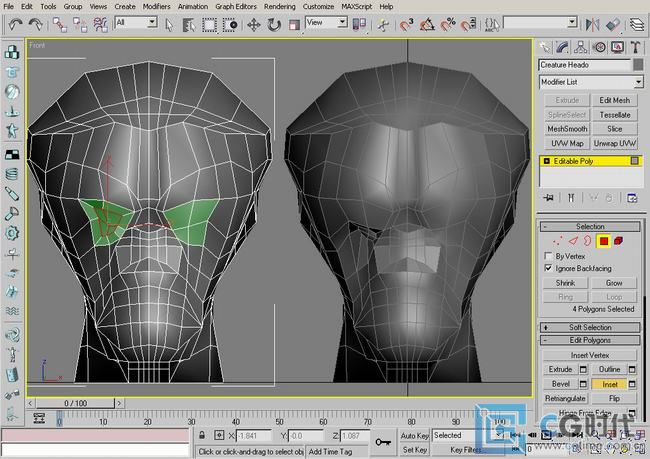The image size is (650, 459).
Task: Select Border sub-object level icon
Action: point(587,241)
